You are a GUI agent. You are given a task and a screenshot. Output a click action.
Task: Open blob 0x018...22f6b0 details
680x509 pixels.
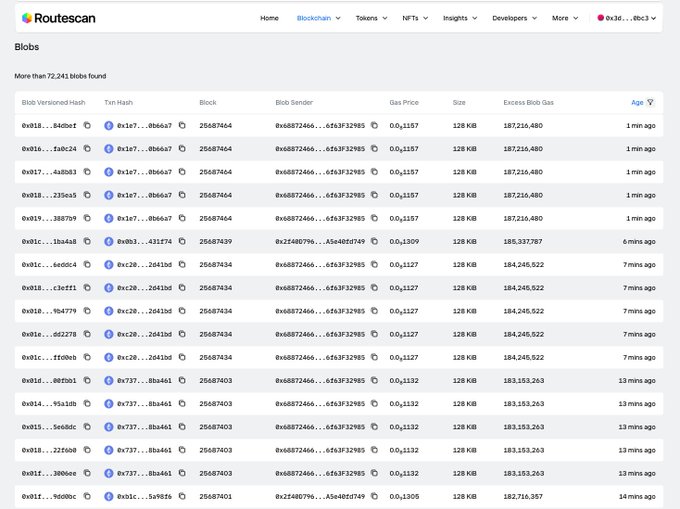(49, 450)
